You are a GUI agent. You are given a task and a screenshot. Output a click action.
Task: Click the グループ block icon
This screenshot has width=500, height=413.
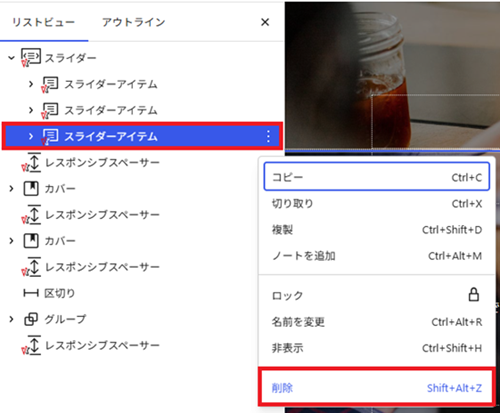31,319
